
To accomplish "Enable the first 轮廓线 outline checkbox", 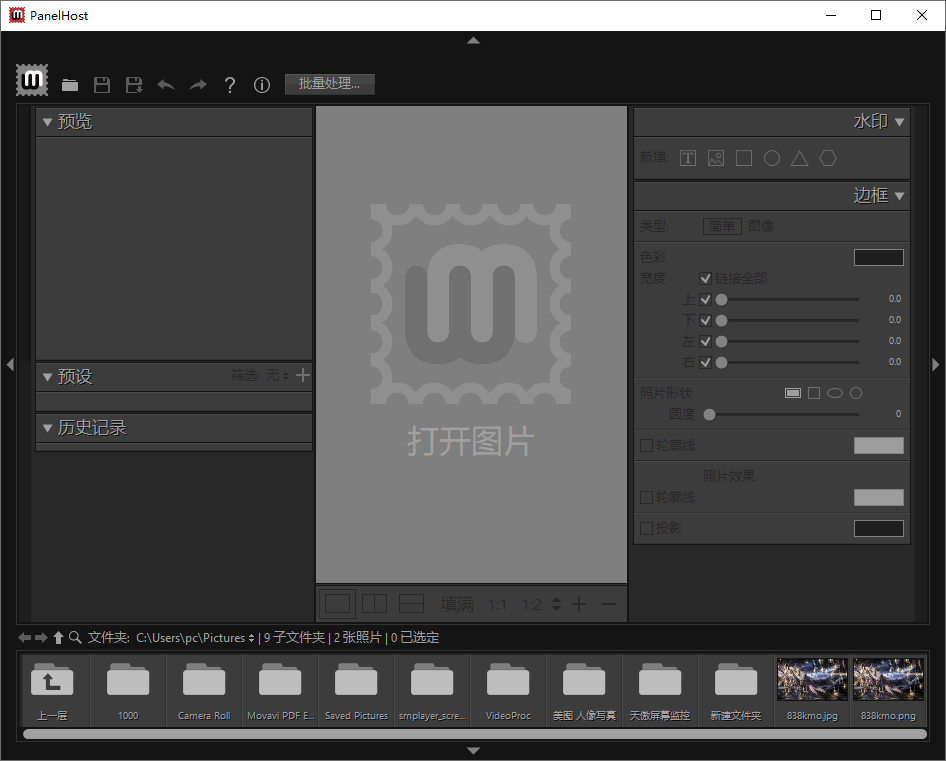I will [646, 445].
